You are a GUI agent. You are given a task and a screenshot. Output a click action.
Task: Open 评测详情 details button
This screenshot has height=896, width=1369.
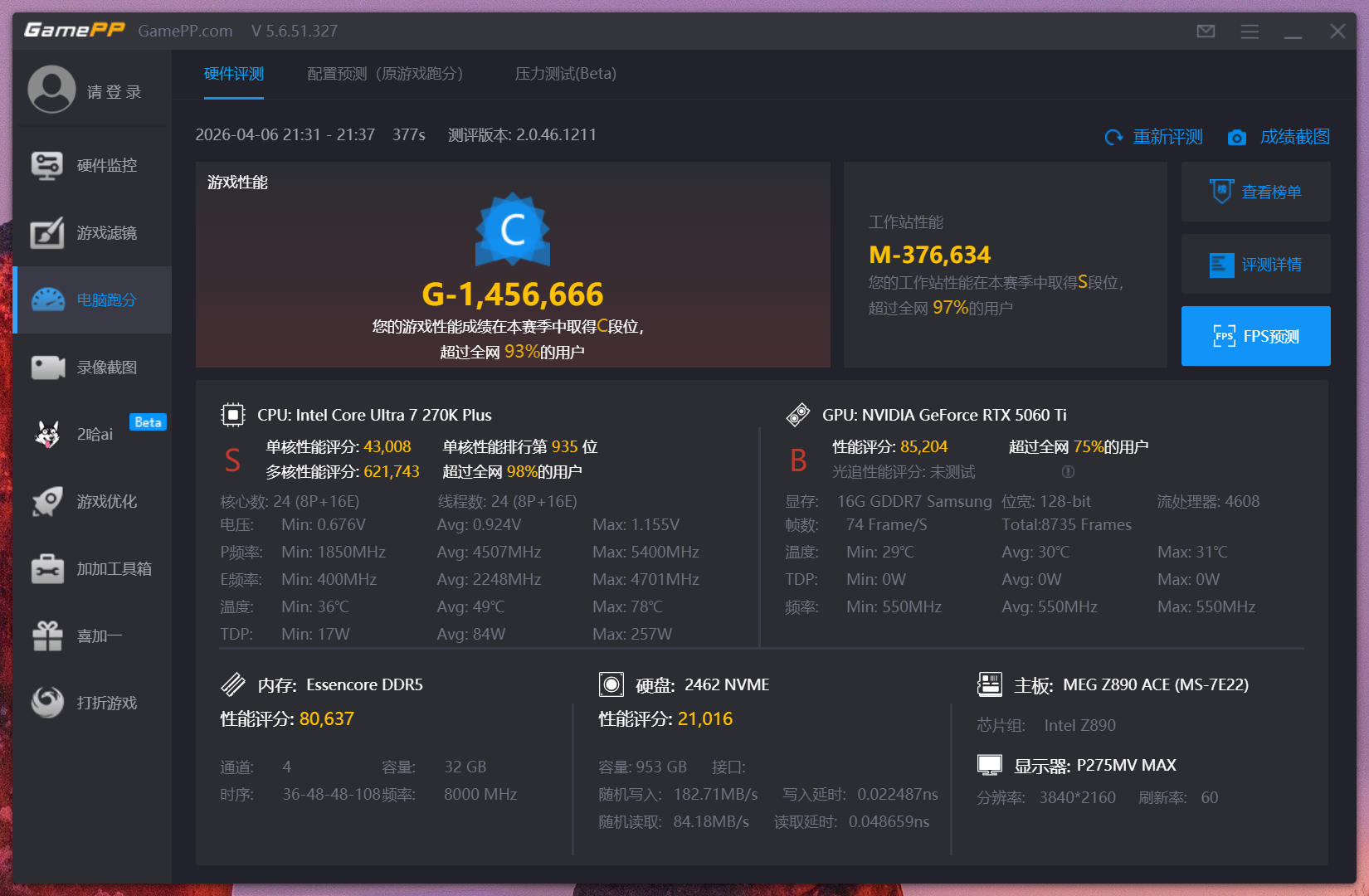pos(1256,264)
